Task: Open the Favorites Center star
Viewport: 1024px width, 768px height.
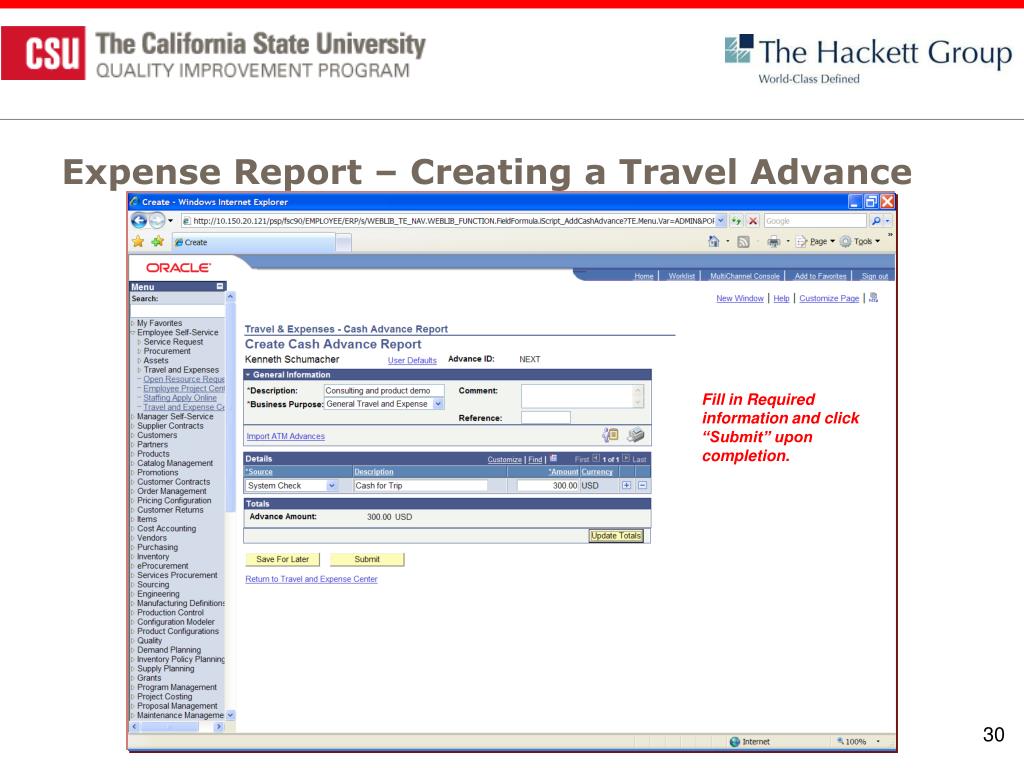Action: pos(138,242)
